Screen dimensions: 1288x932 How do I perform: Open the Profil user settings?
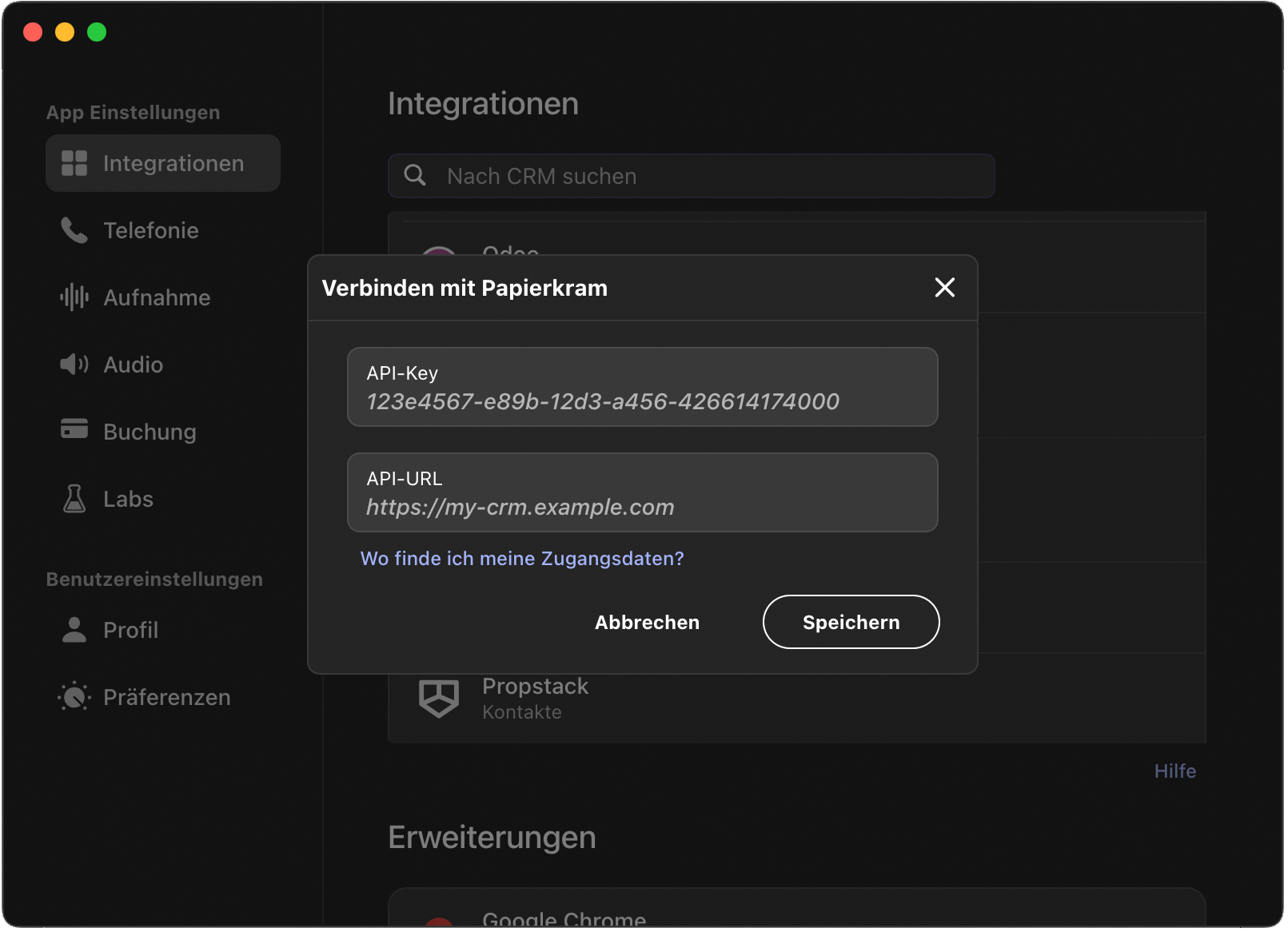163,630
